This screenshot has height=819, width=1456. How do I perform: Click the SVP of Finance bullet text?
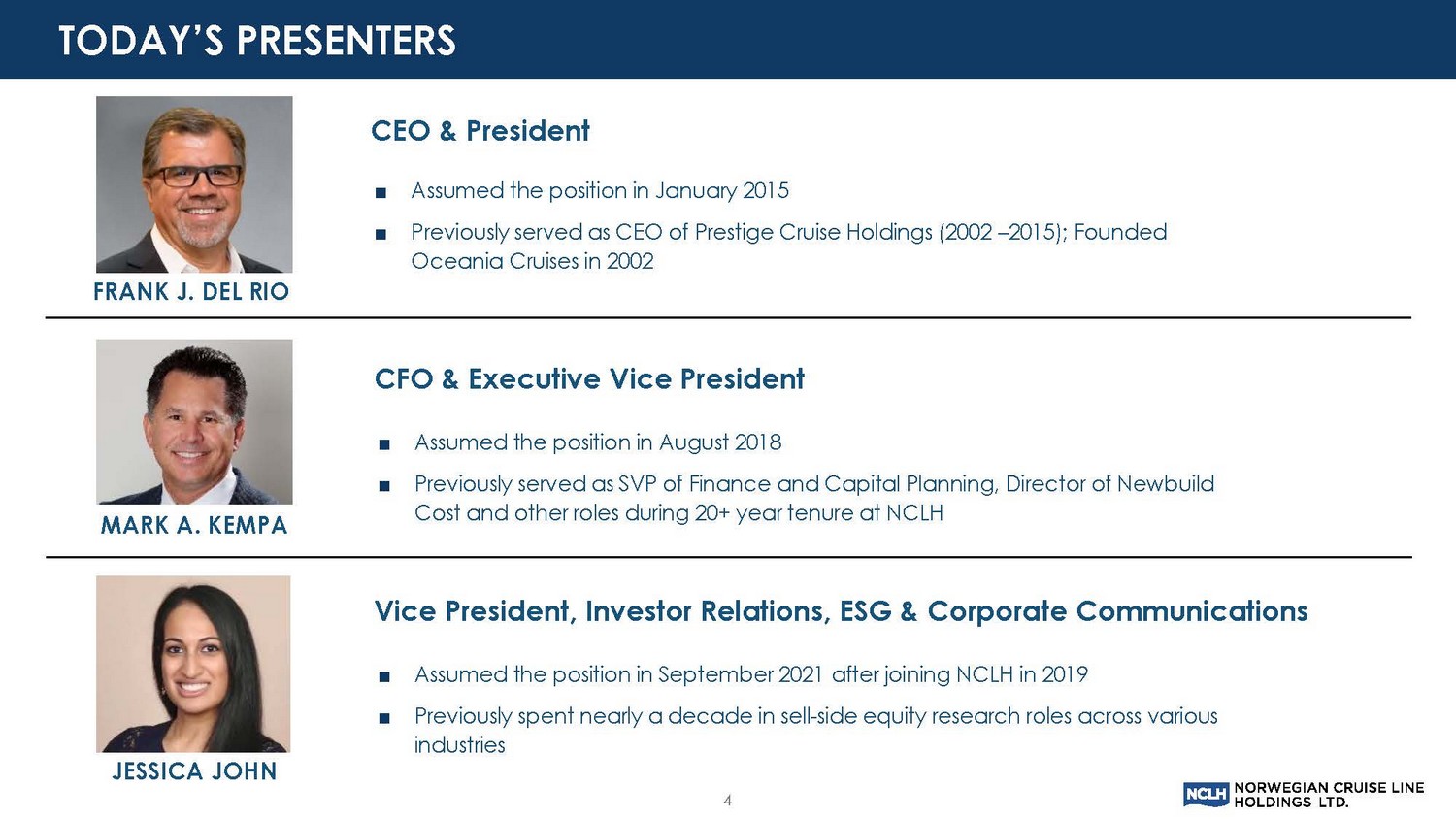813,498
